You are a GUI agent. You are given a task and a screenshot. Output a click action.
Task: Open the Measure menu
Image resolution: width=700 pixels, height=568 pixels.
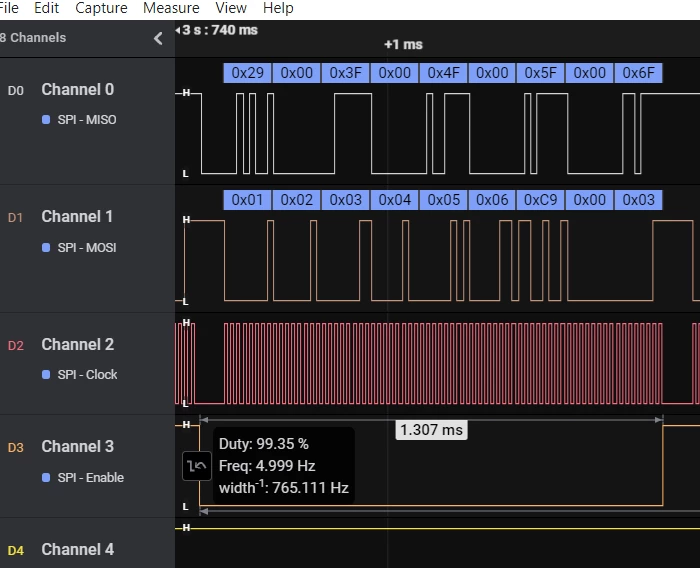coord(171,8)
